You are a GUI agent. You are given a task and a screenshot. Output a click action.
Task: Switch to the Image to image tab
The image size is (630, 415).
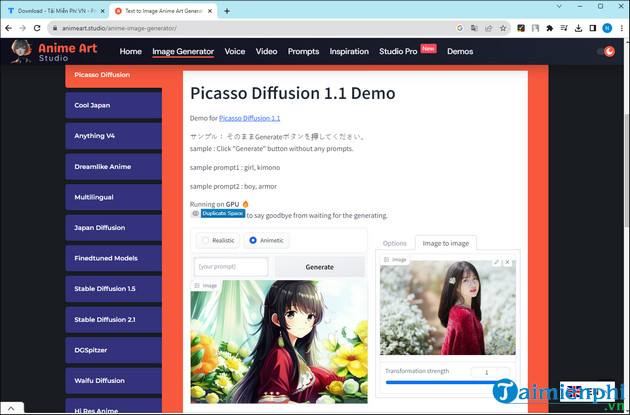point(446,243)
